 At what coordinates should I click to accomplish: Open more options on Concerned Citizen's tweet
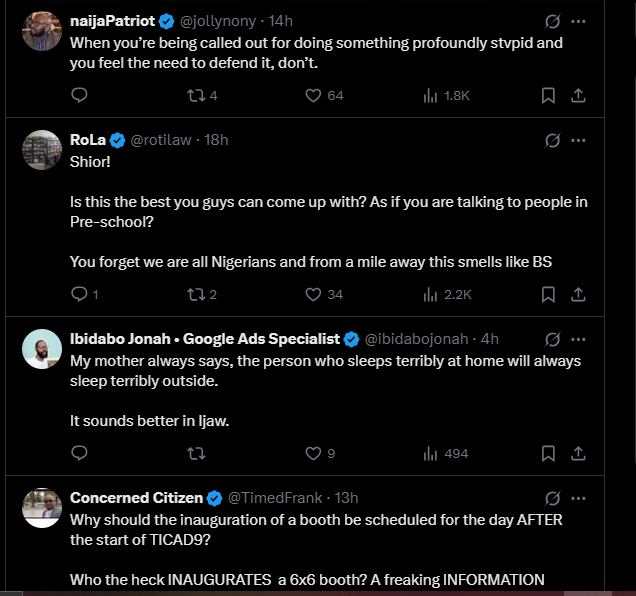point(578,498)
